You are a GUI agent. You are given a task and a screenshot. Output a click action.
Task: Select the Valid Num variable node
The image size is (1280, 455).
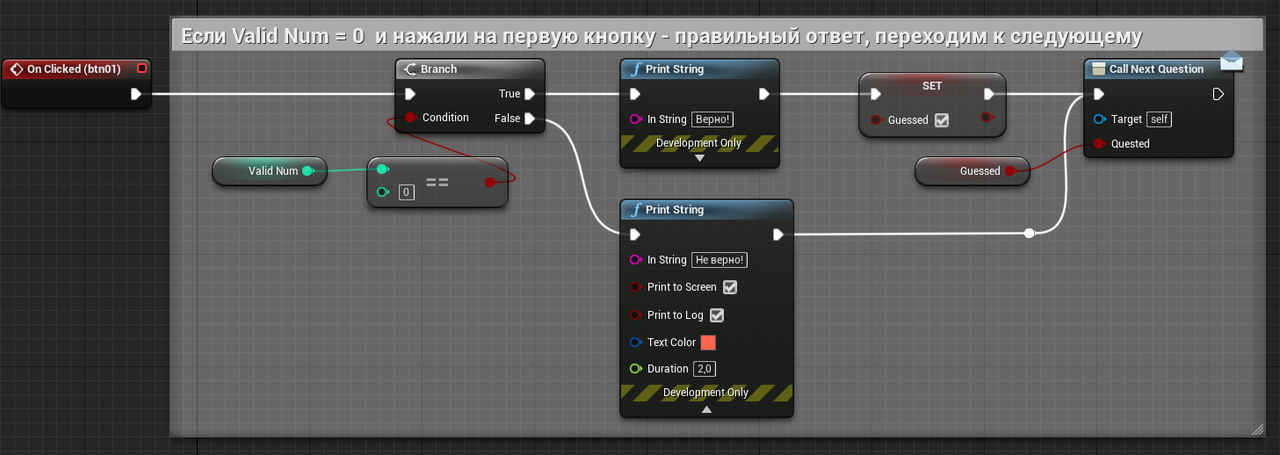[x=270, y=171]
